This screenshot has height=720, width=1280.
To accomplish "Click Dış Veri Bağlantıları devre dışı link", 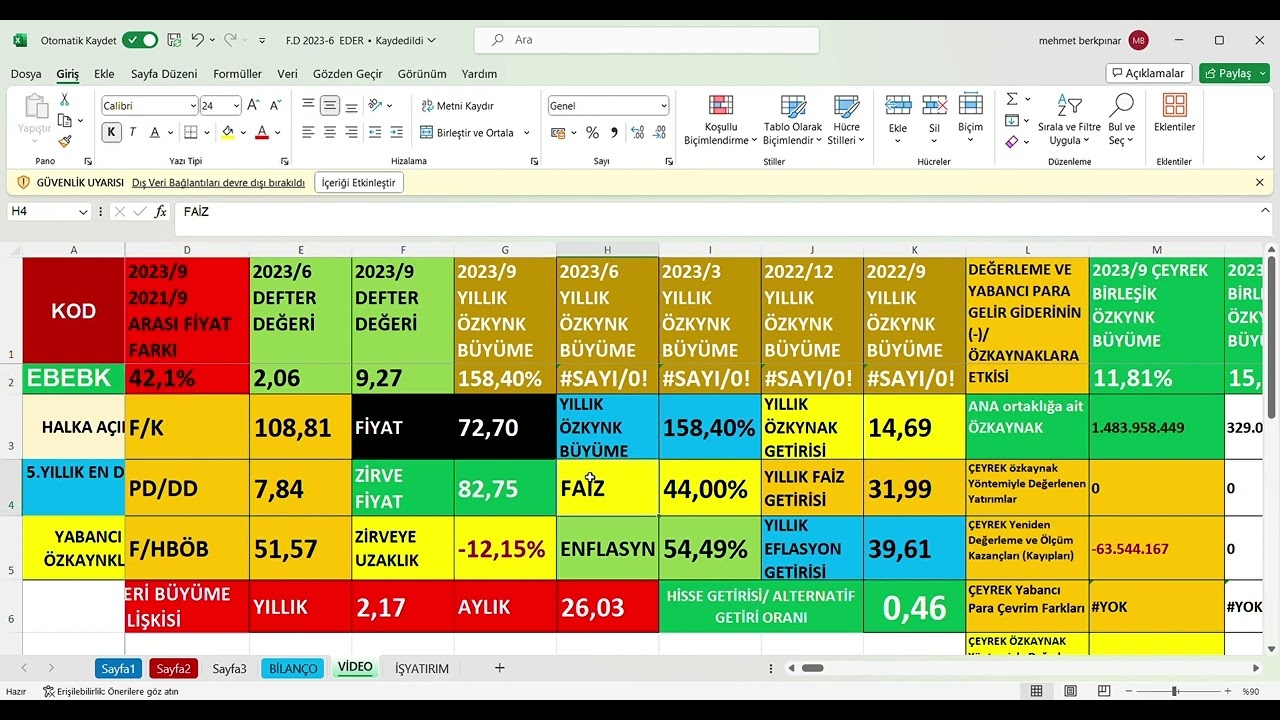I will click(218, 183).
